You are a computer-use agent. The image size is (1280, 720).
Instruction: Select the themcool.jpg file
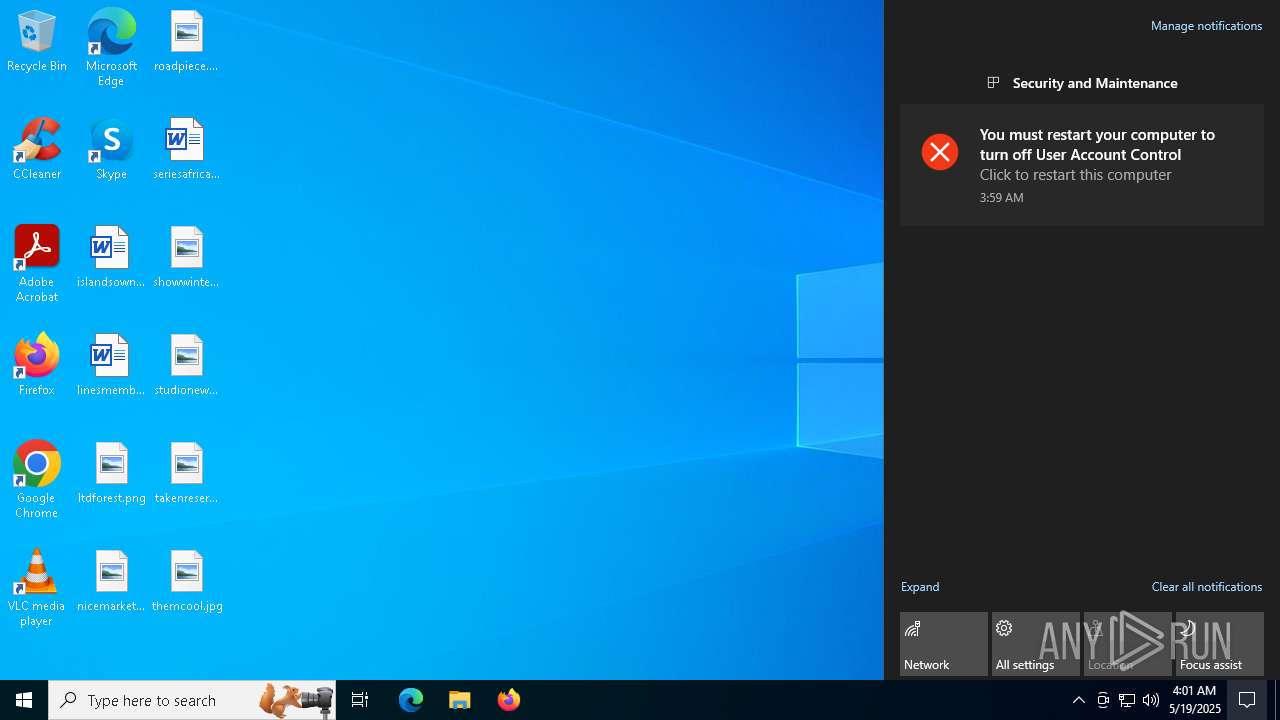point(186,582)
